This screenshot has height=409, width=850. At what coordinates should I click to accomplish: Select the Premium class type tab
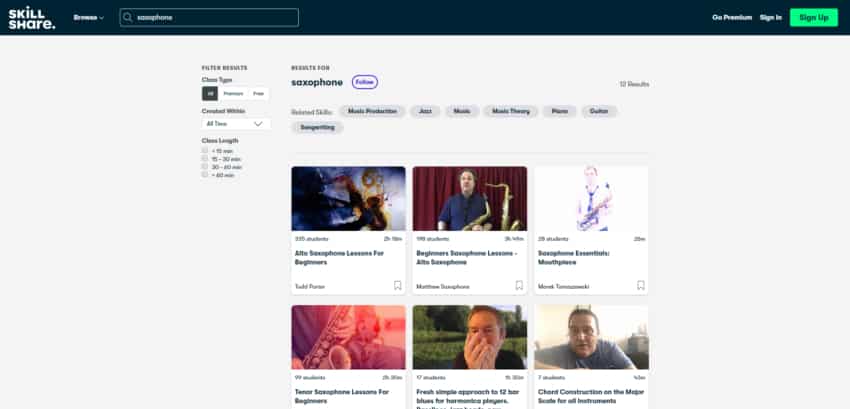(x=233, y=93)
